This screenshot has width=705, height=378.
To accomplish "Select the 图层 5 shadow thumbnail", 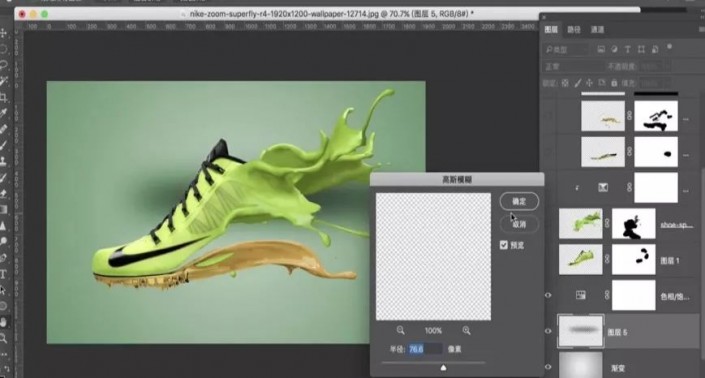I will click(x=580, y=331).
